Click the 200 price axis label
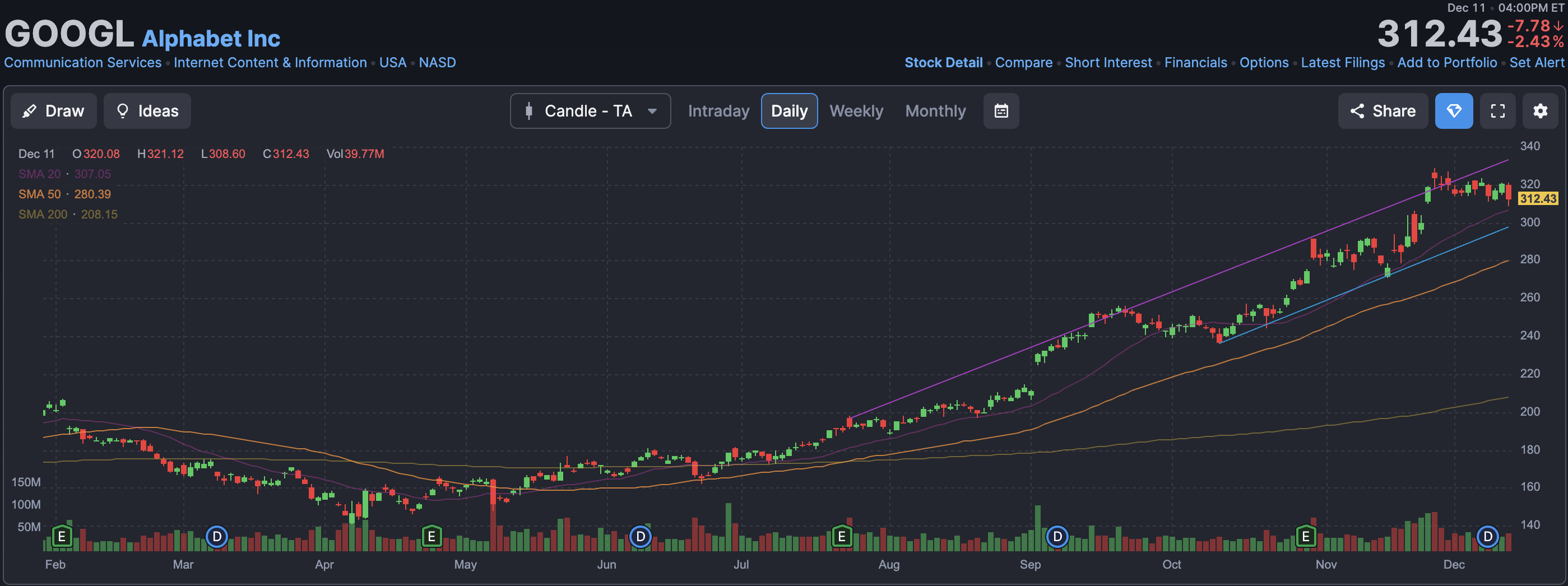 [x=1530, y=412]
